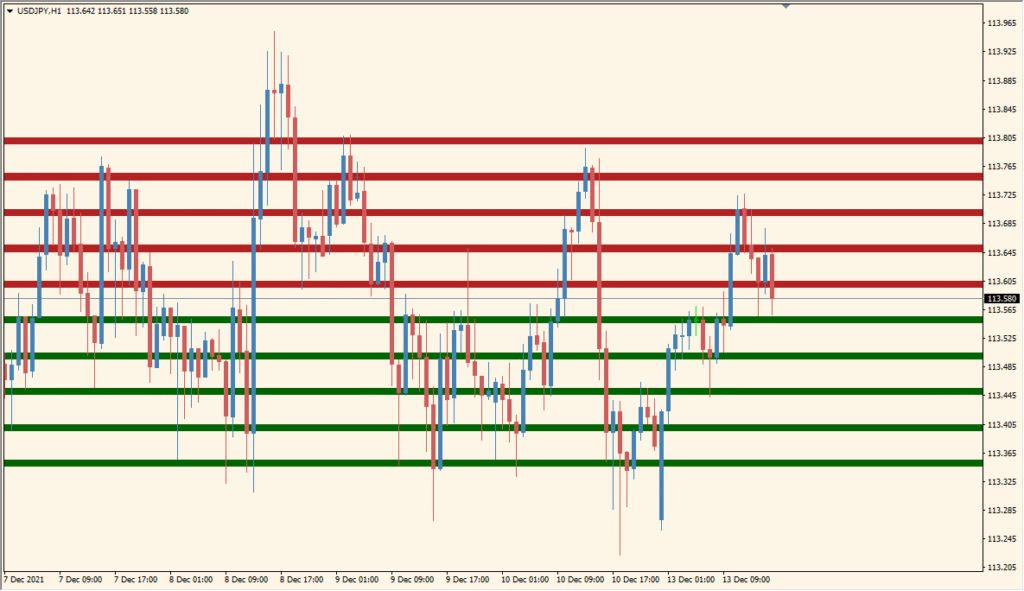Expand the USDJPY,H1 chart header dropdown
1024x591 pixels.
(x=10, y=9)
